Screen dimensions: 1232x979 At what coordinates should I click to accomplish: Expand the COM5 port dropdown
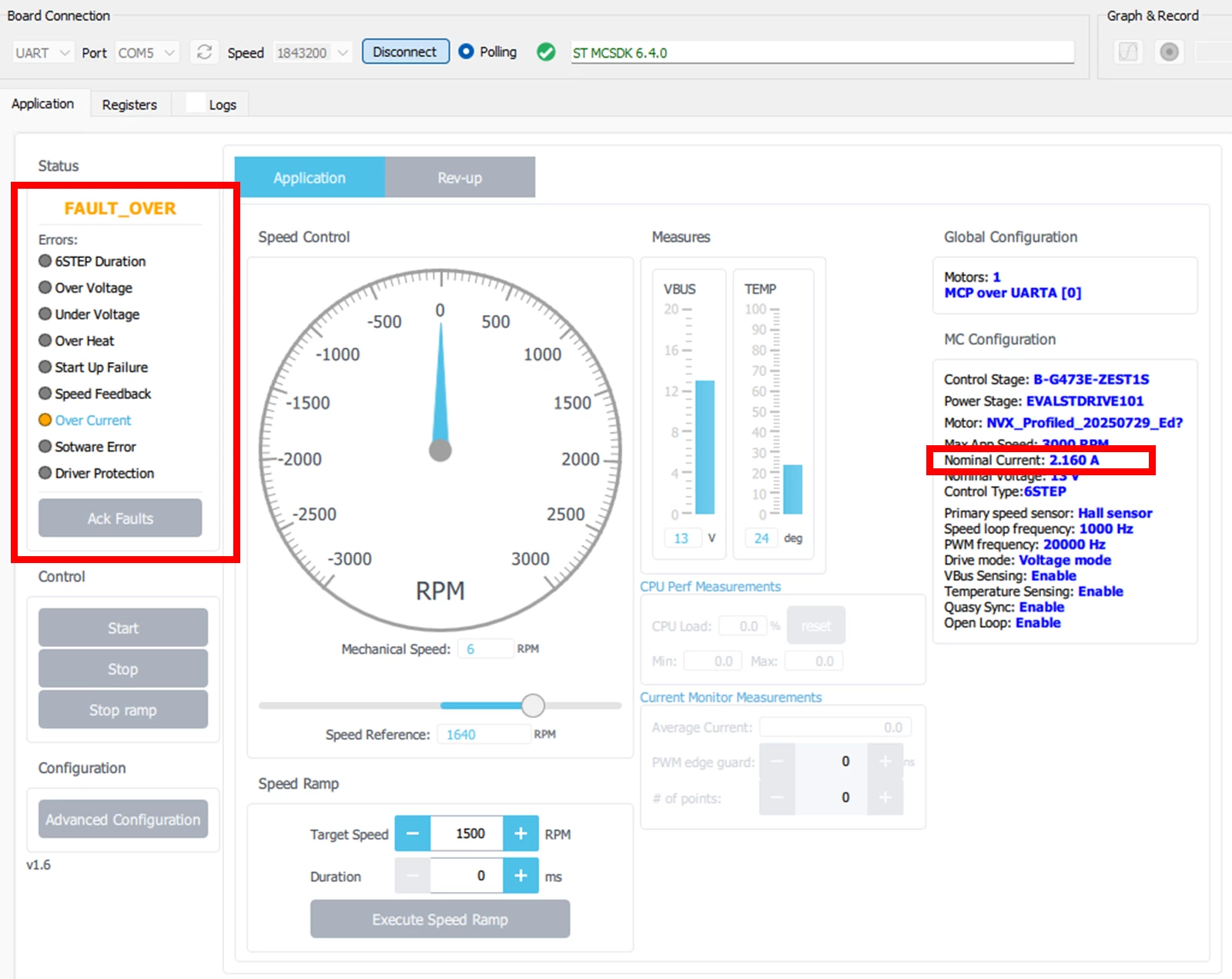[x=147, y=52]
